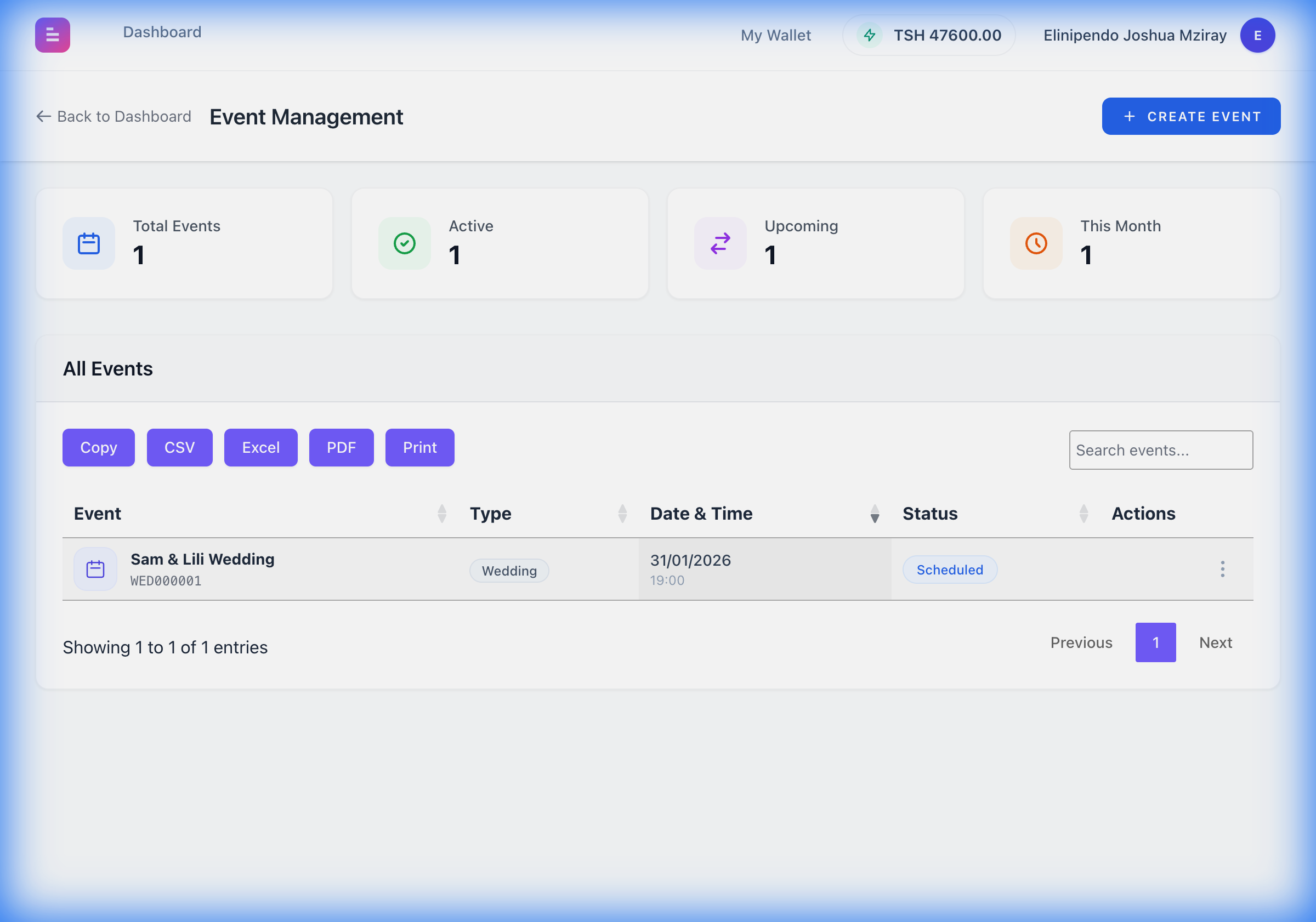Sort by Date & Time column arrows
The height and width of the screenshot is (922, 1316).
875,514
